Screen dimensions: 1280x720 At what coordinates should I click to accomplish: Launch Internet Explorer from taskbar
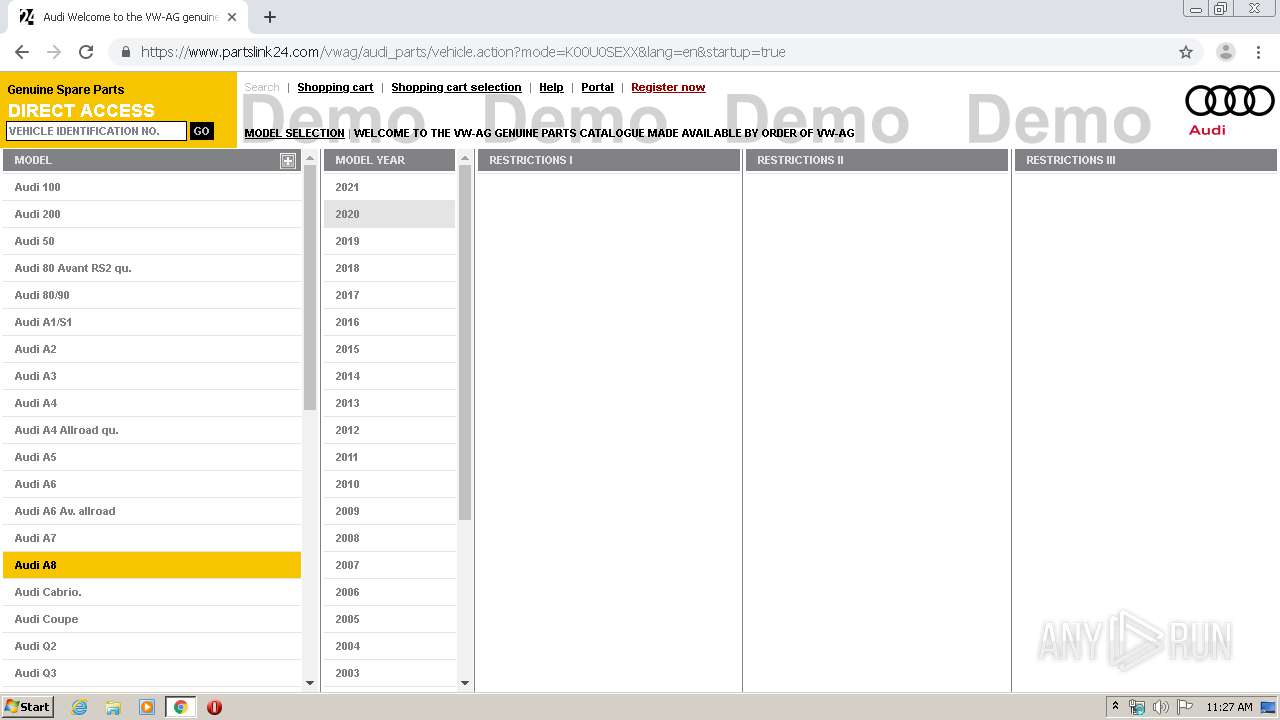pos(79,707)
